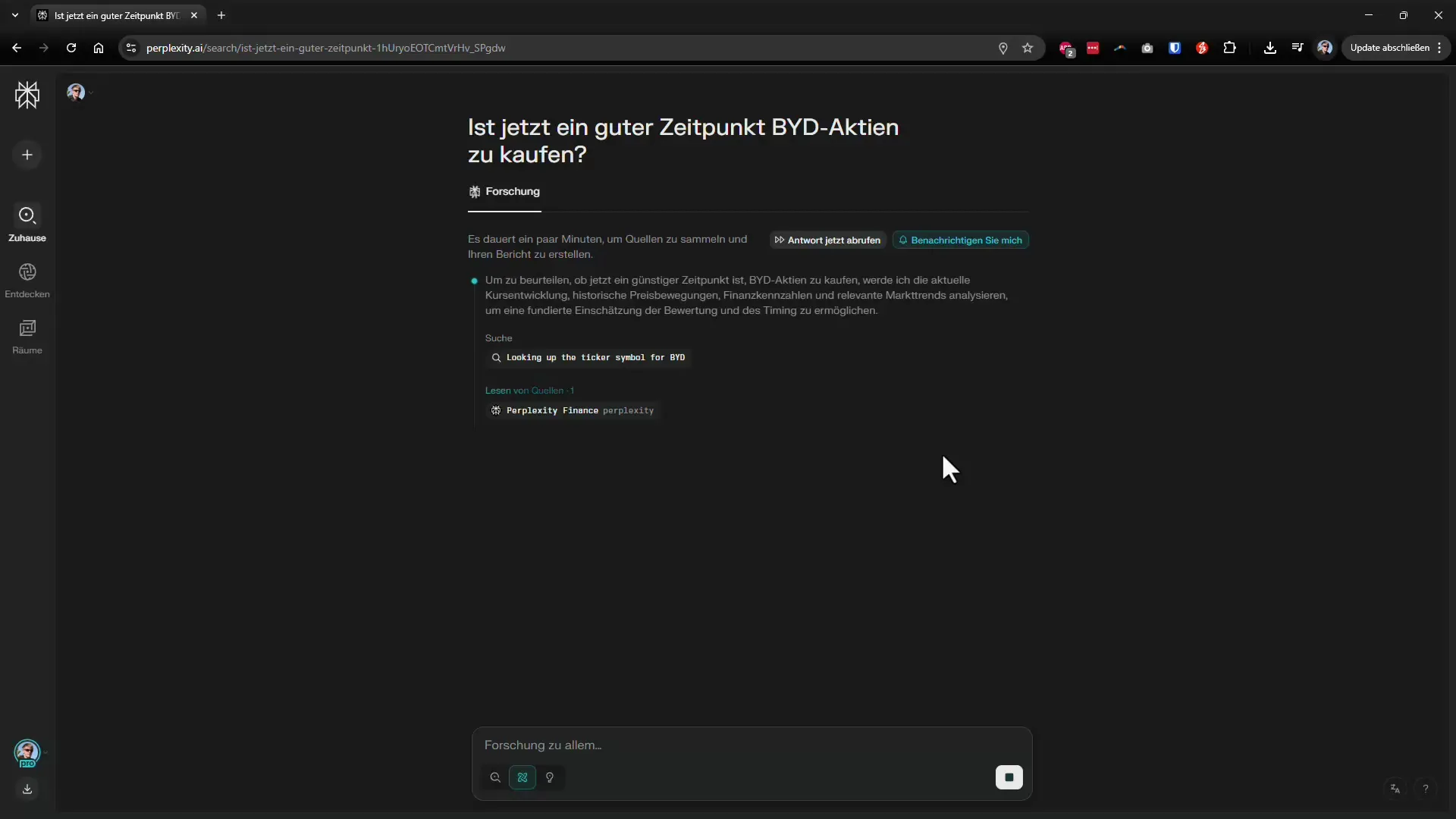This screenshot has height=819, width=1456.
Task: Open the red lightning extension icon
Action: coord(1202,48)
